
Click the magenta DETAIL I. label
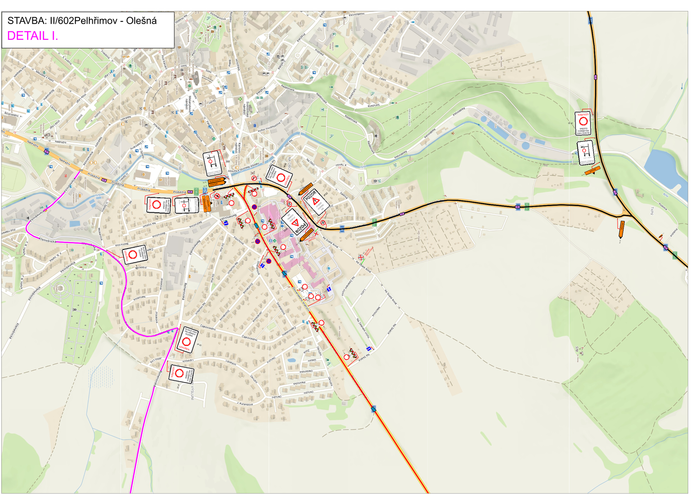pos(32,36)
